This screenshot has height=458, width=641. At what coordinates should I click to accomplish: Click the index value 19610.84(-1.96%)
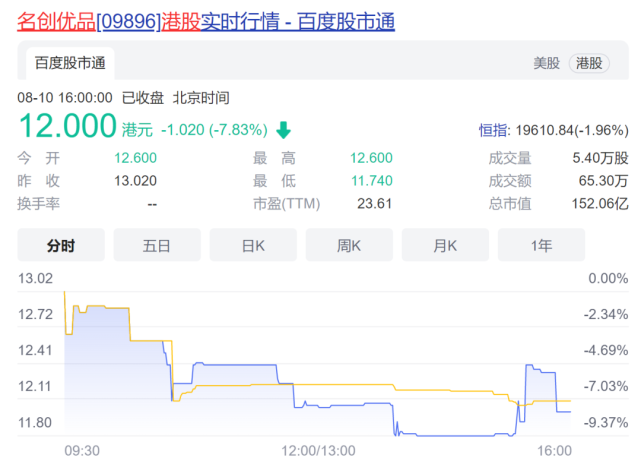click(x=572, y=130)
